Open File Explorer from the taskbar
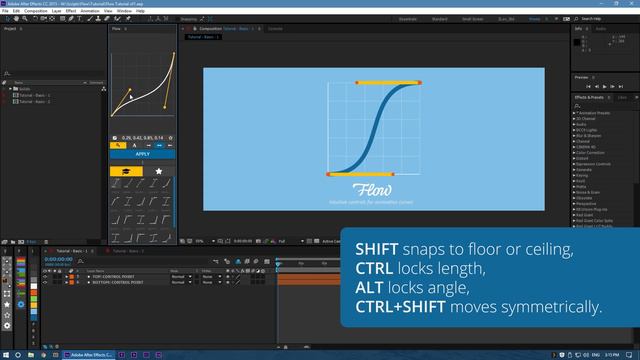 pyautogui.click(x=31, y=355)
